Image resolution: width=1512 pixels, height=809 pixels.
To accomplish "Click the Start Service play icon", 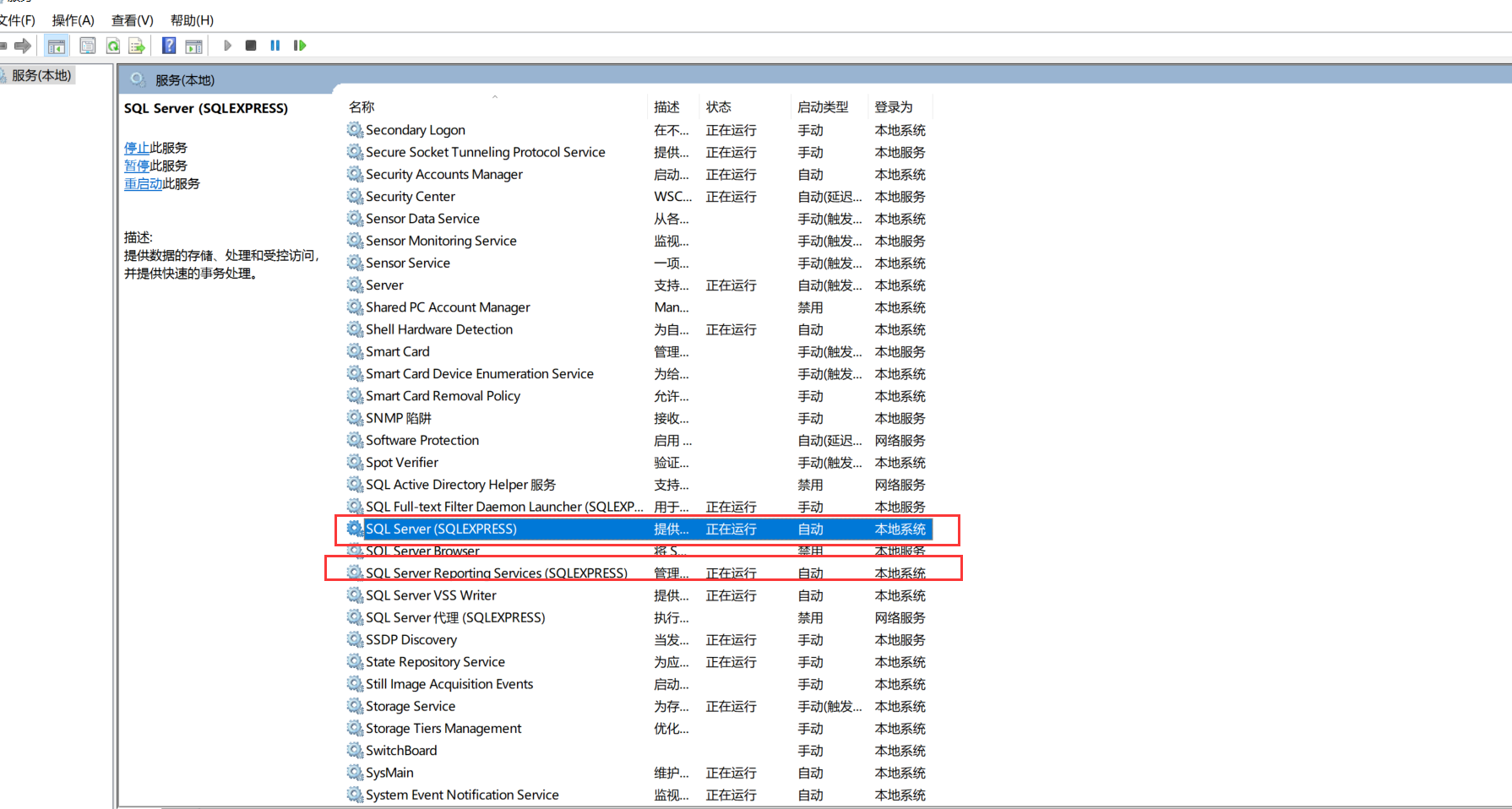I will coord(227,46).
